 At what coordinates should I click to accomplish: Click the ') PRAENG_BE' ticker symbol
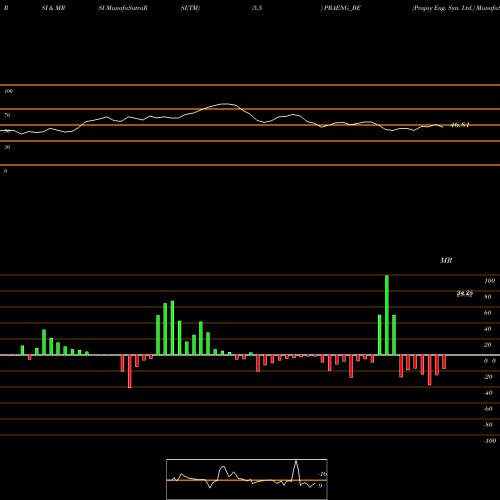tap(341, 8)
